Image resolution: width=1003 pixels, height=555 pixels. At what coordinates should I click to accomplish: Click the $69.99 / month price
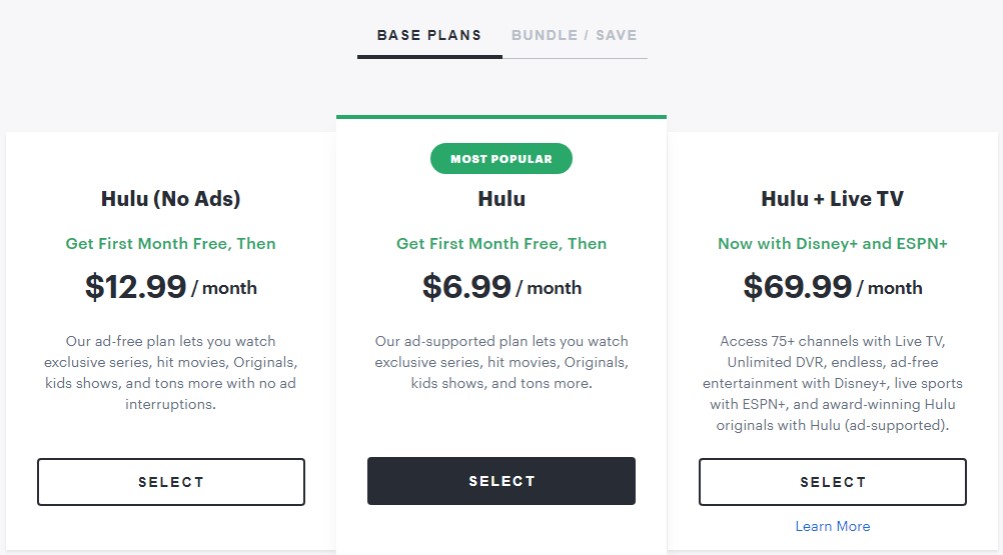tap(832, 286)
